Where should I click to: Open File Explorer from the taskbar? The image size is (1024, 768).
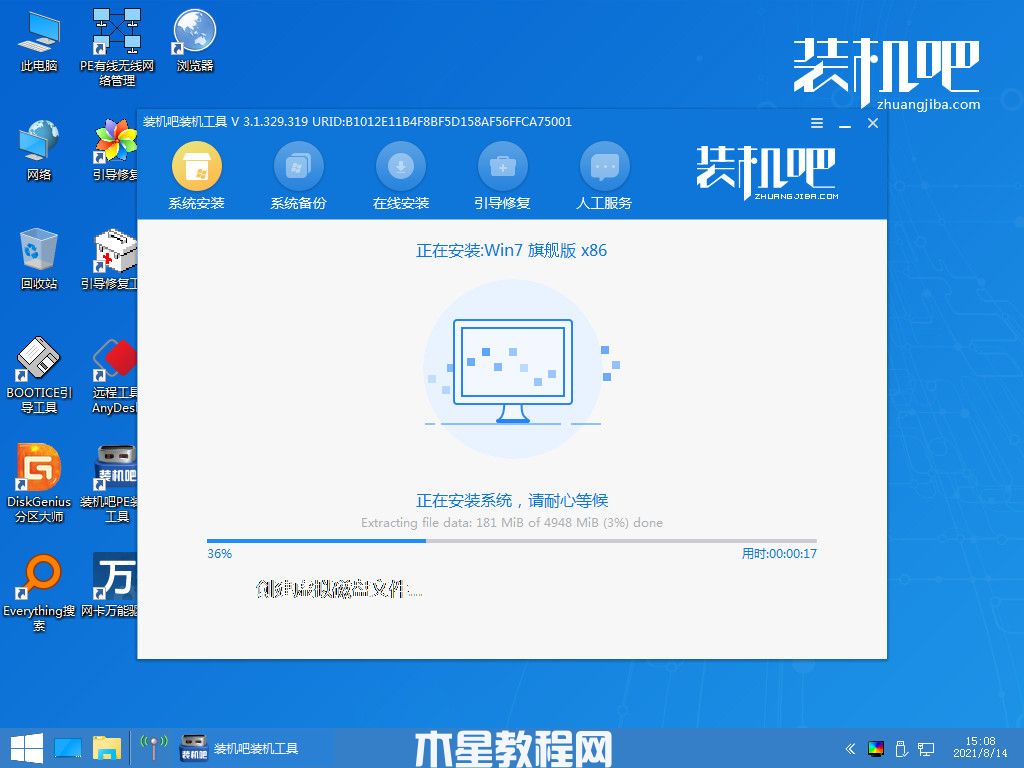(x=107, y=748)
